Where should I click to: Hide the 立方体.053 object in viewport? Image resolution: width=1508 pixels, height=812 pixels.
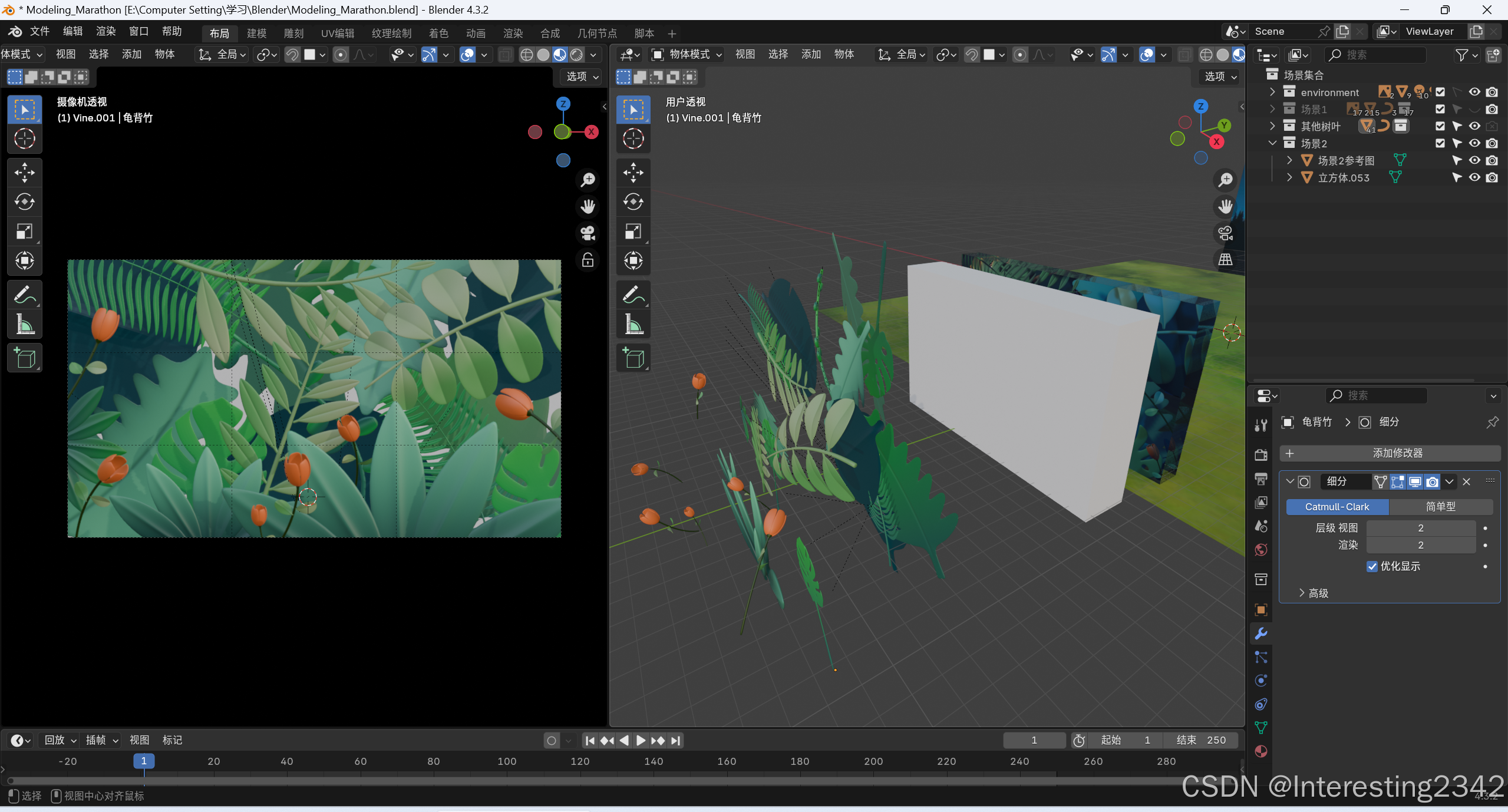pyautogui.click(x=1474, y=177)
